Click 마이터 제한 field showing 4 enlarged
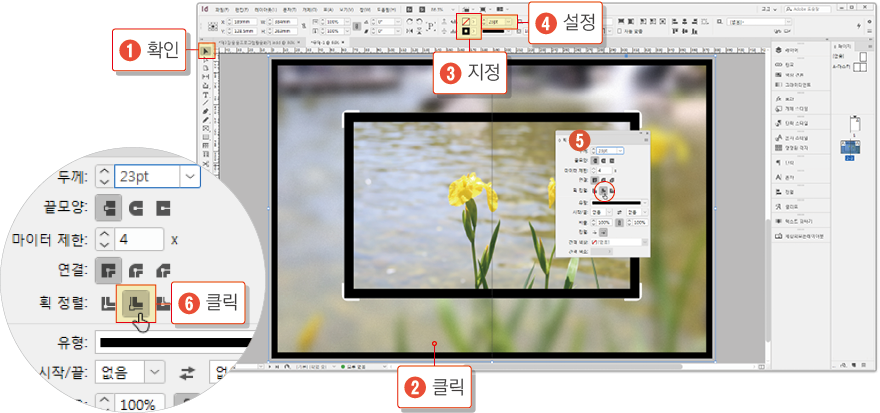The width and height of the screenshot is (880, 413). 139,240
